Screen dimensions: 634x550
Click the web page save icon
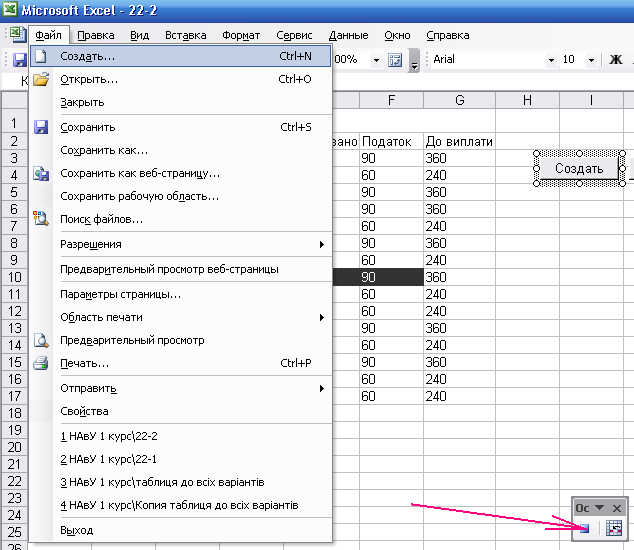click(x=41, y=173)
